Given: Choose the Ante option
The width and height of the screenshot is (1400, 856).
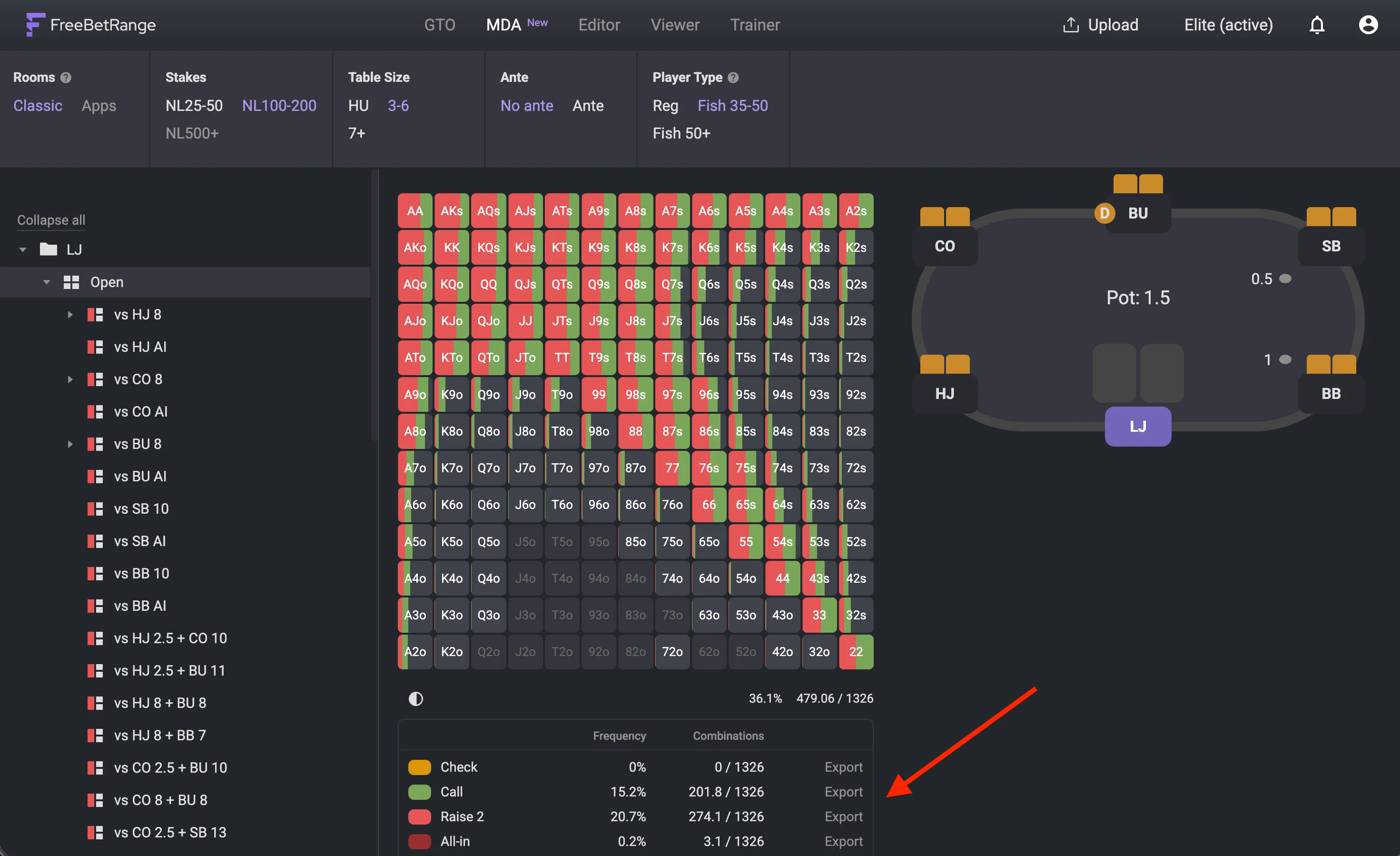Looking at the screenshot, I should (588, 106).
